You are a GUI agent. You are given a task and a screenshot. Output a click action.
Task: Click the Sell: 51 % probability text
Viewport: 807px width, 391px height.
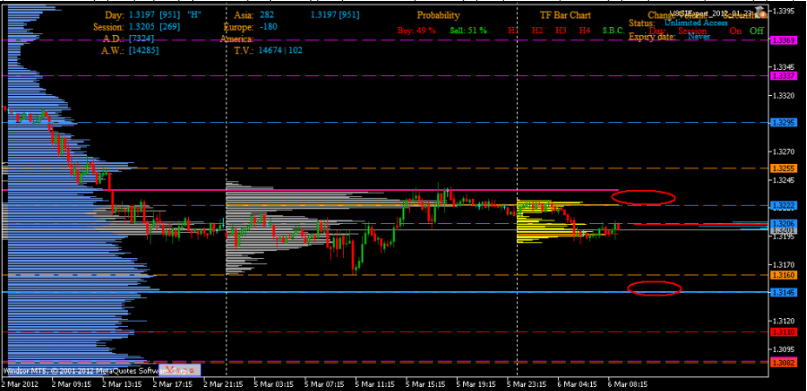pyautogui.click(x=468, y=30)
